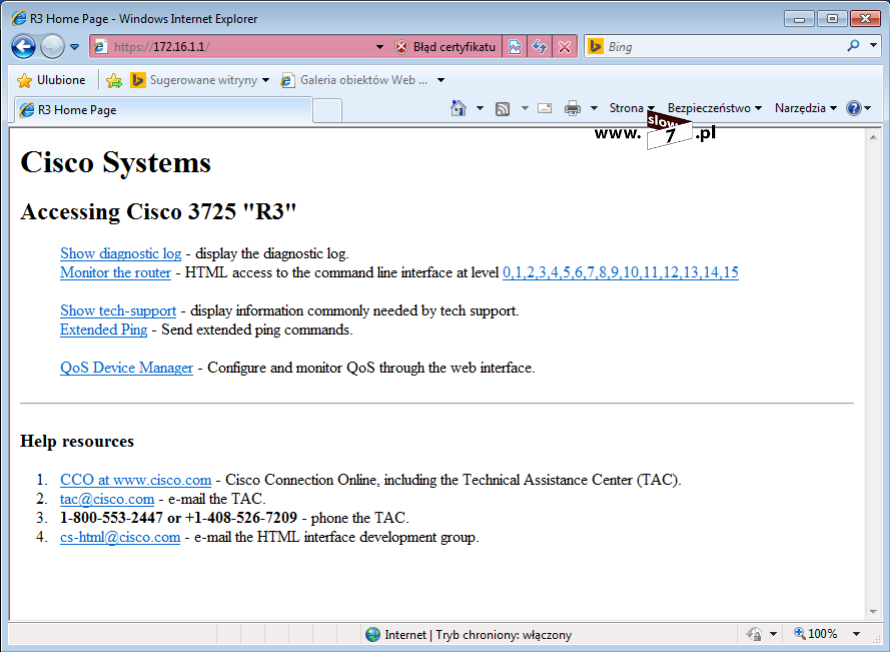Open the zoom level dropdown arrow
The width and height of the screenshot is (890, 652).
coord(857,634)
